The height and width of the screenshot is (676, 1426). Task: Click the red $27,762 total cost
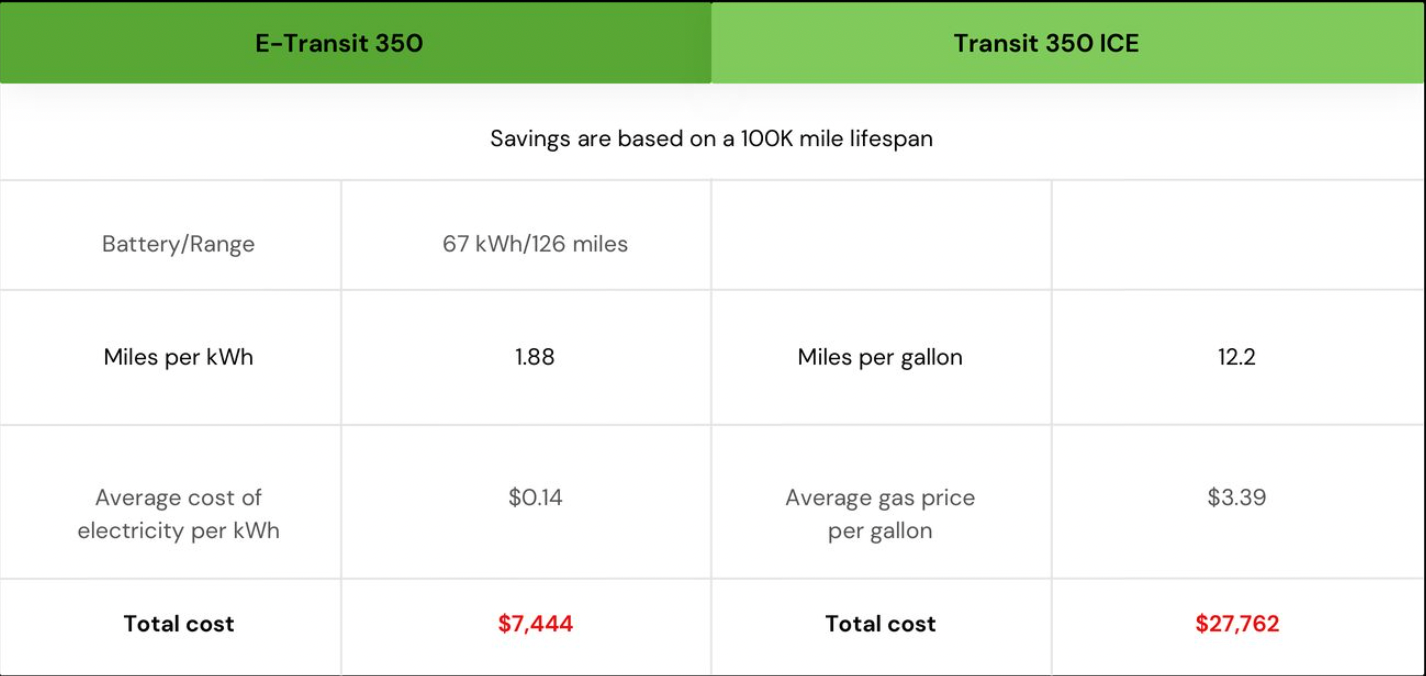pos(1237,624)
